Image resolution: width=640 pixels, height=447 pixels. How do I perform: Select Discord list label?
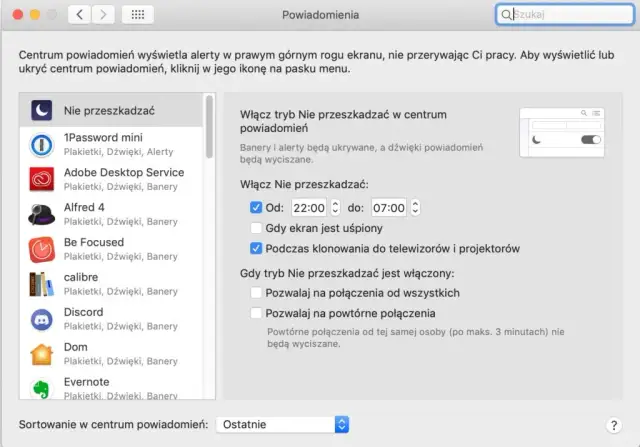click(x=83, y=312)
